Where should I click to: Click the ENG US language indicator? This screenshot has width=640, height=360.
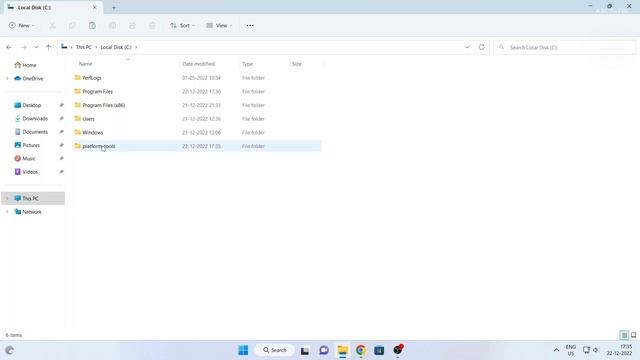[x=571, y=350]
